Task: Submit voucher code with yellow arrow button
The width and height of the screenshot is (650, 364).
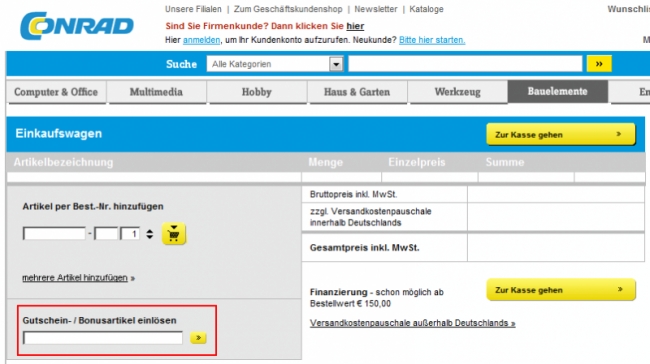Action: click(x=198, y=338)
